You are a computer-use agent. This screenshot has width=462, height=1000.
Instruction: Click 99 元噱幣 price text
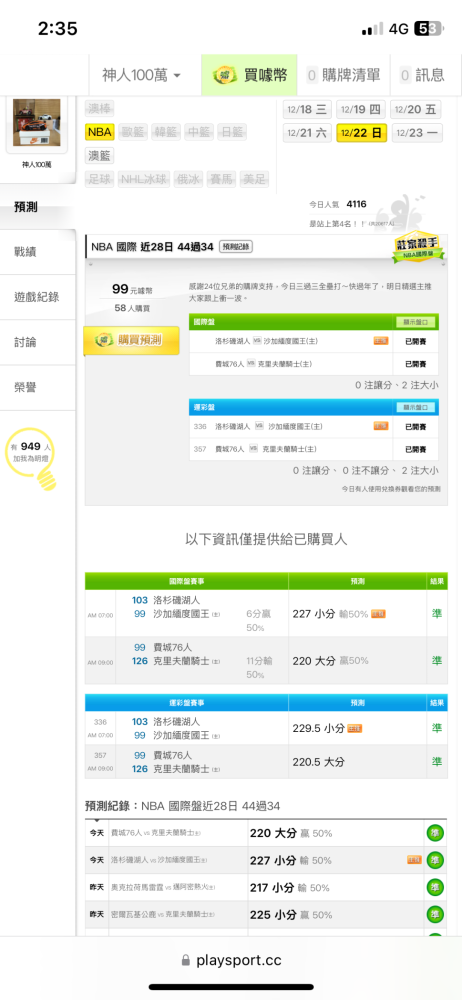click(132, 289)
